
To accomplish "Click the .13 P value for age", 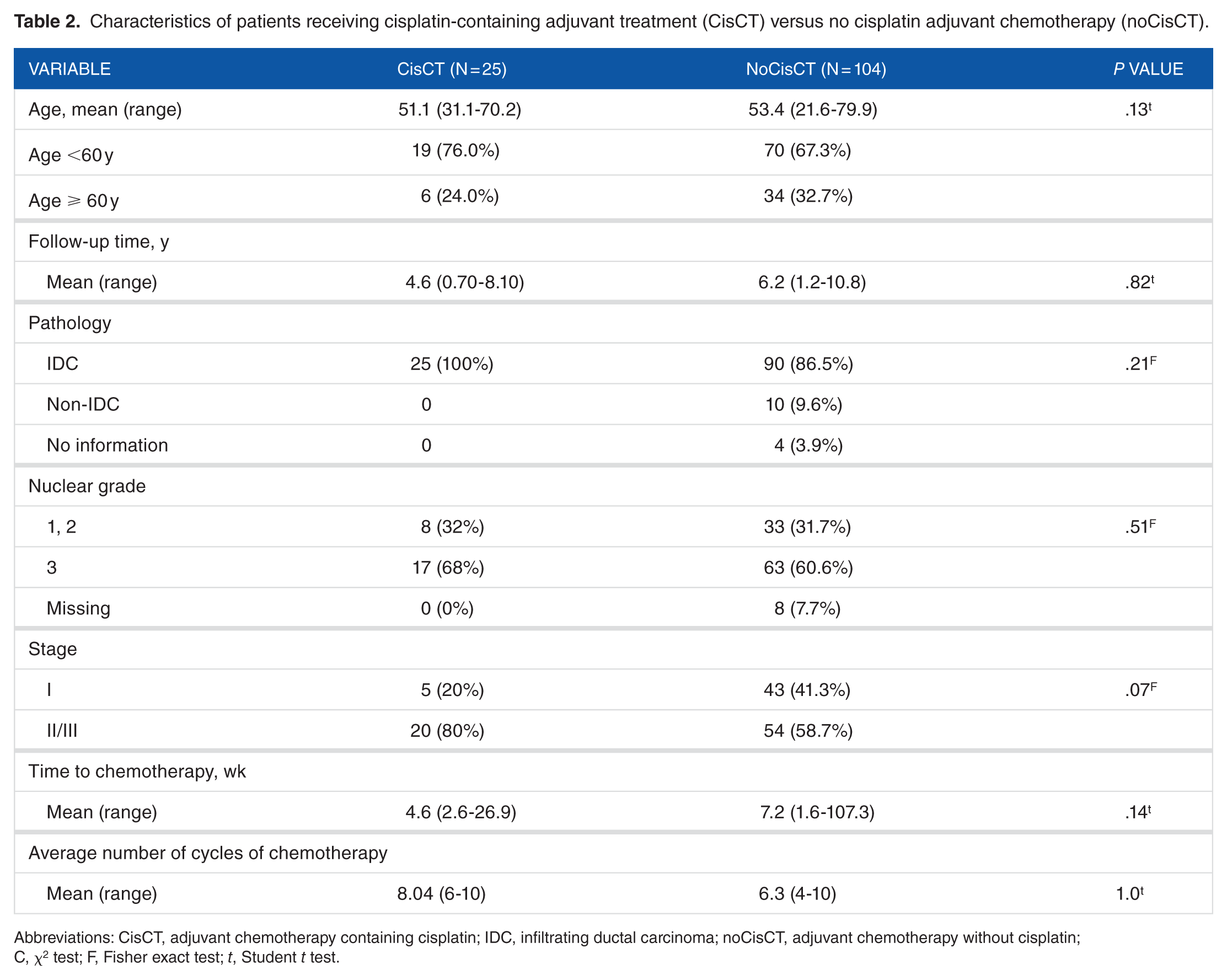I will click(1138, 109).
